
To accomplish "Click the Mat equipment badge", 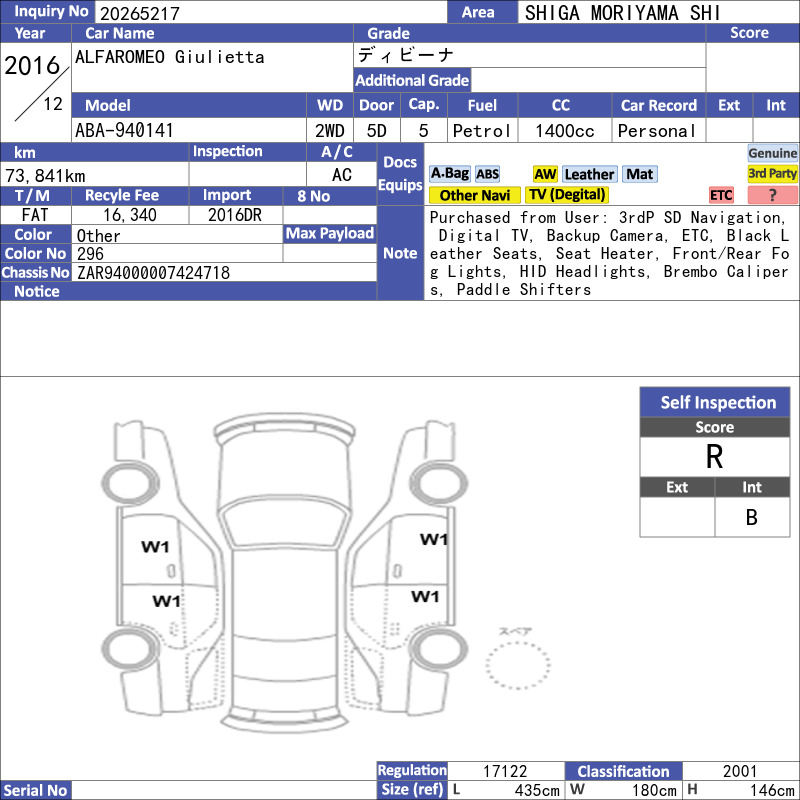I will [639, 174].
